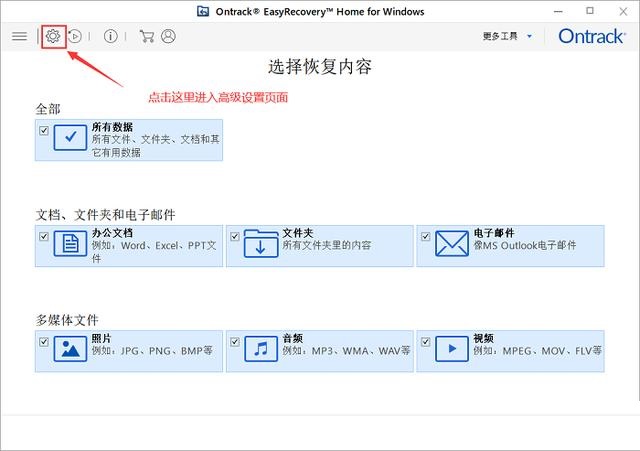Click the Ontrack logo
640x451 pixels.
[x=592, y=36]
